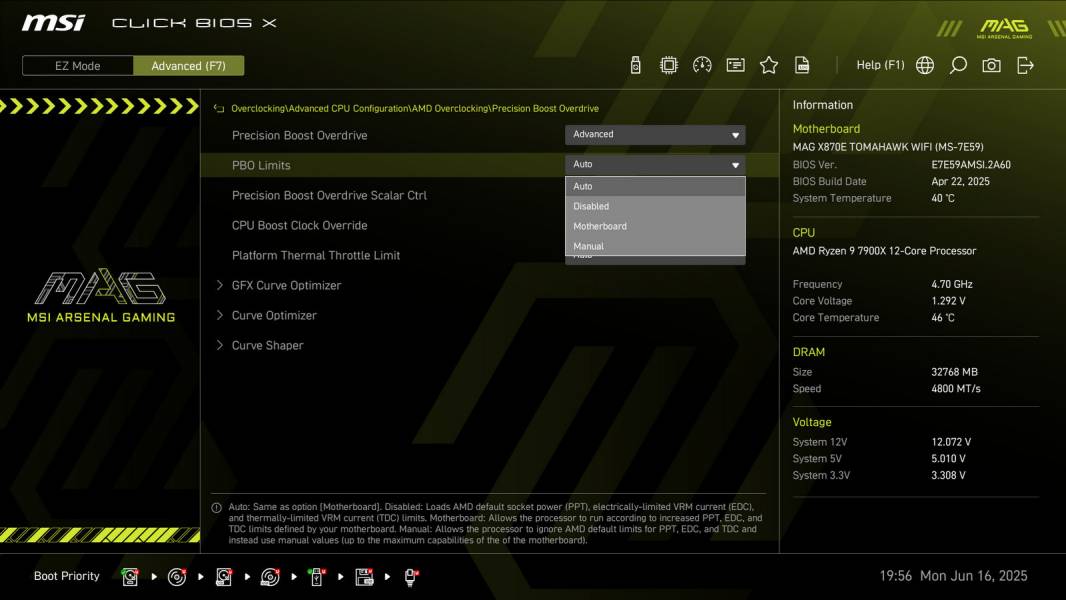Image resolution: width=1066 pixels, height=600 pixels.
Task: Click the CPU chip icon in toolbar
Action: pyautogui.click(x=668, y=65)
